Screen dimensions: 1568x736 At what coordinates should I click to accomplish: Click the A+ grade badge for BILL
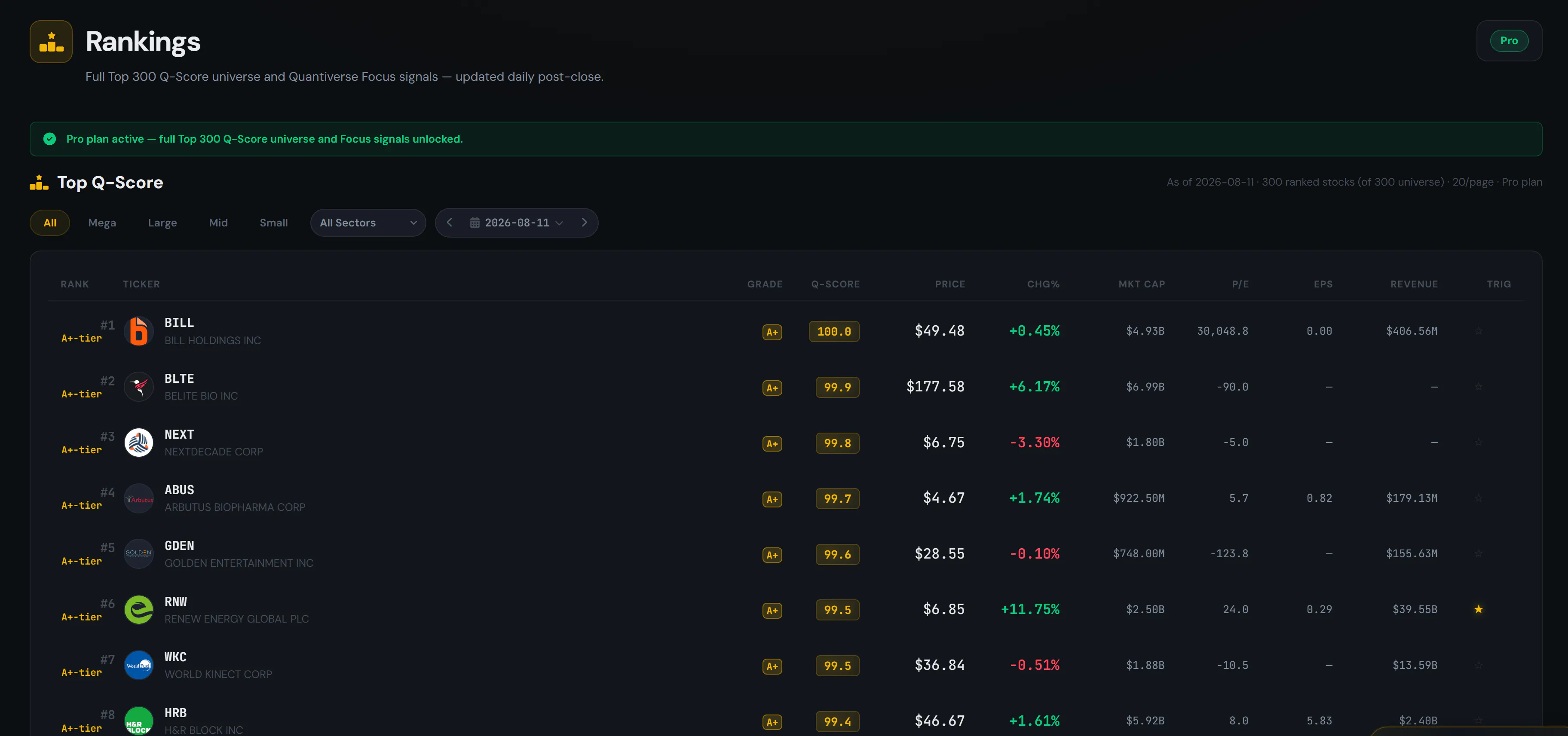pos(772,332)
